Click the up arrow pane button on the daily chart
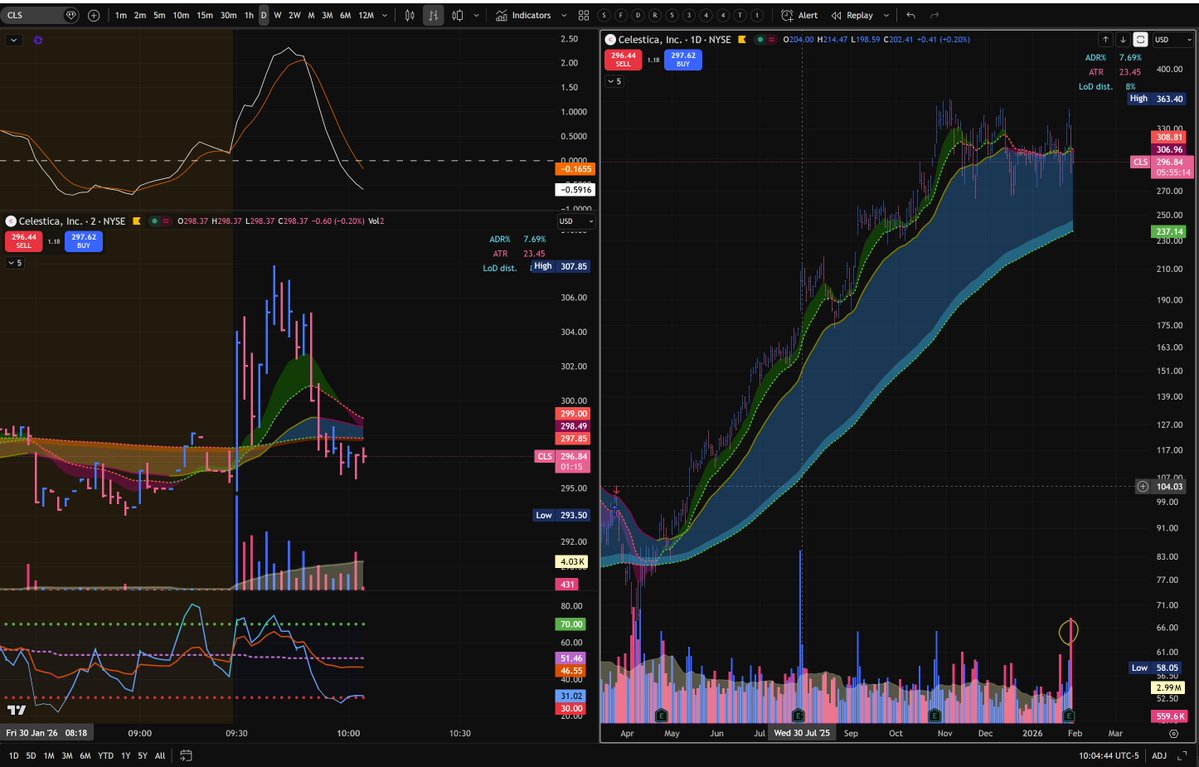1199x767 pixels. [x=1106, y=39]
